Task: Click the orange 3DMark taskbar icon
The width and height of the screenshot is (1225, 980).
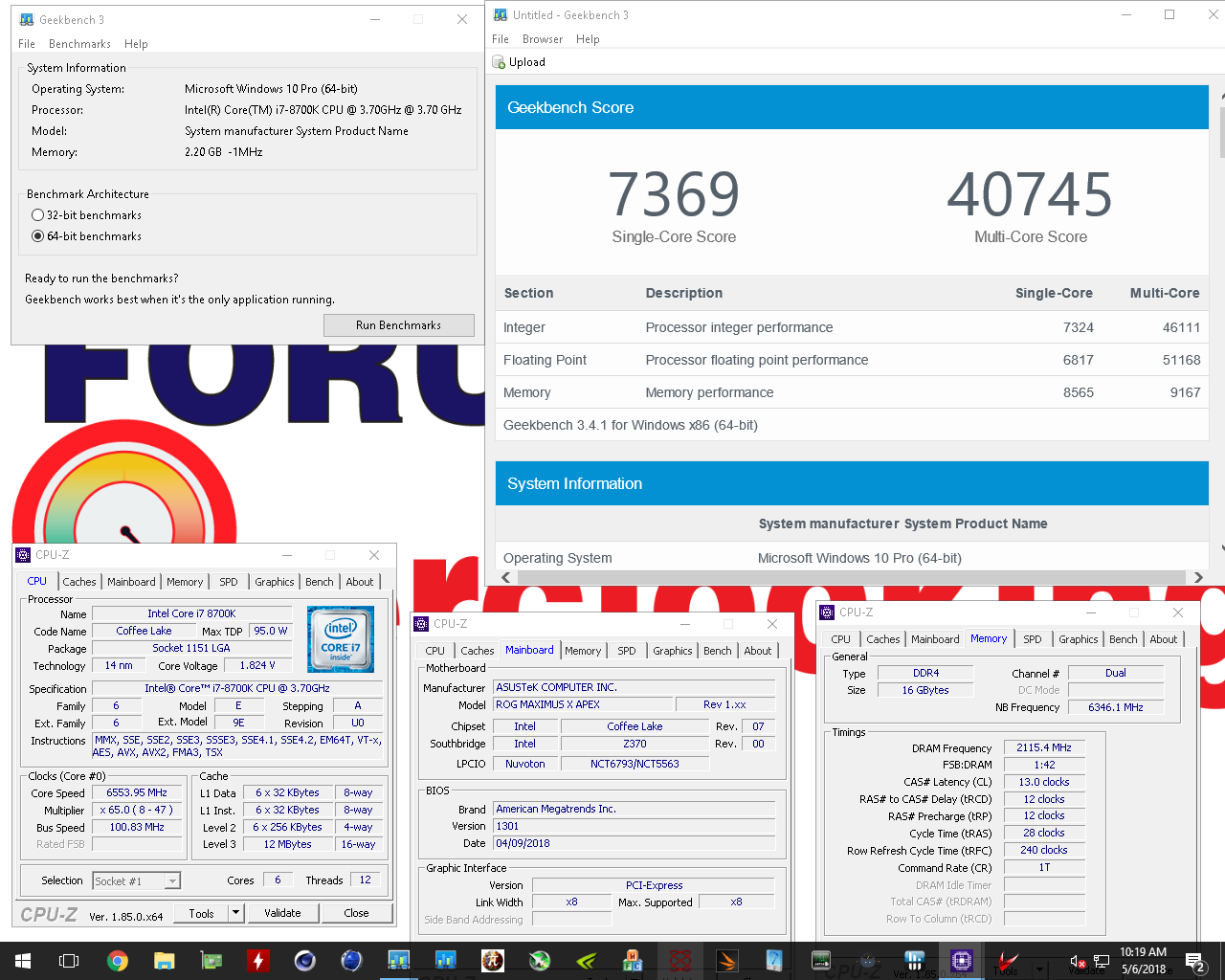Action: click(x=727, y=961)
